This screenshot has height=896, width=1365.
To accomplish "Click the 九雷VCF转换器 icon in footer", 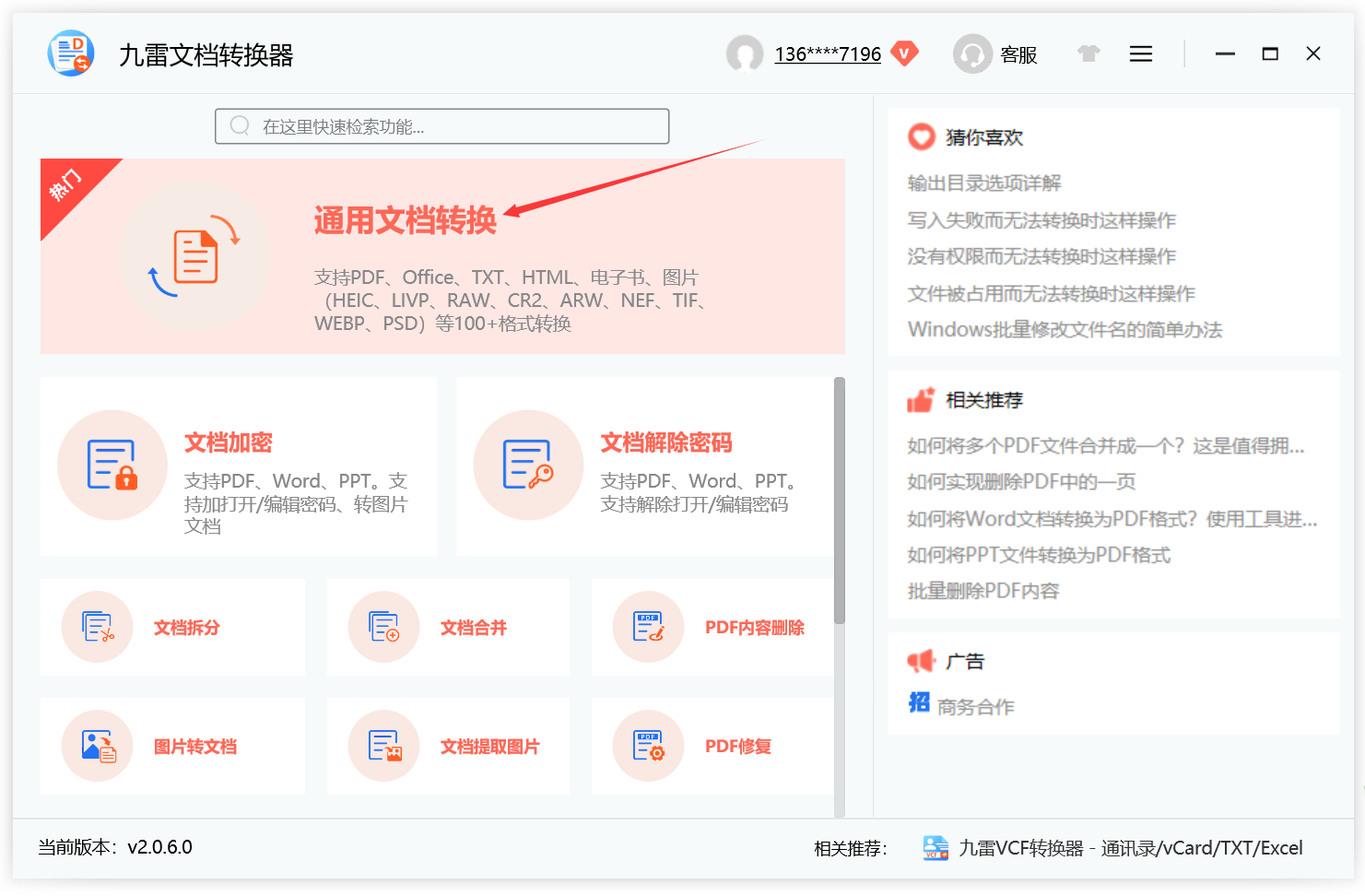I will (935, 848).
